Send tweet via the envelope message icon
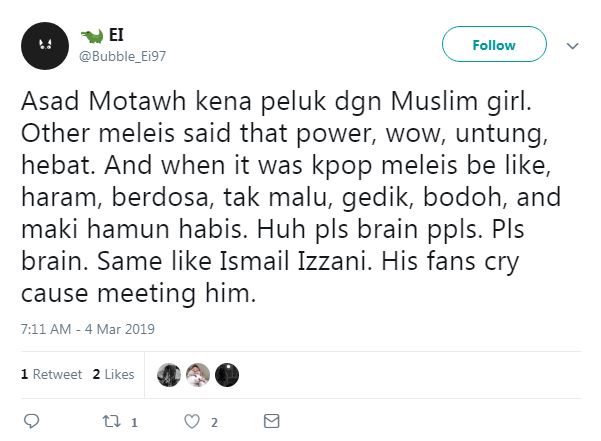Image resolution: width=601 pixels, height=441 pixels. coord(271,421)
